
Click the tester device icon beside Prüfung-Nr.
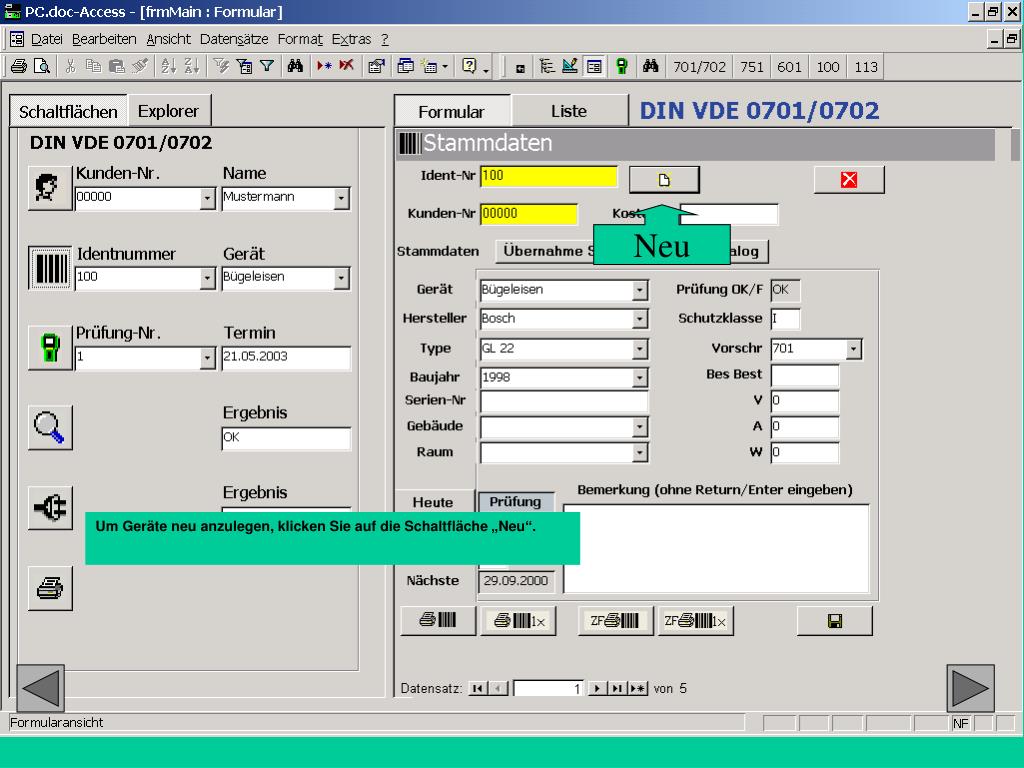click(x=50, y=347)
